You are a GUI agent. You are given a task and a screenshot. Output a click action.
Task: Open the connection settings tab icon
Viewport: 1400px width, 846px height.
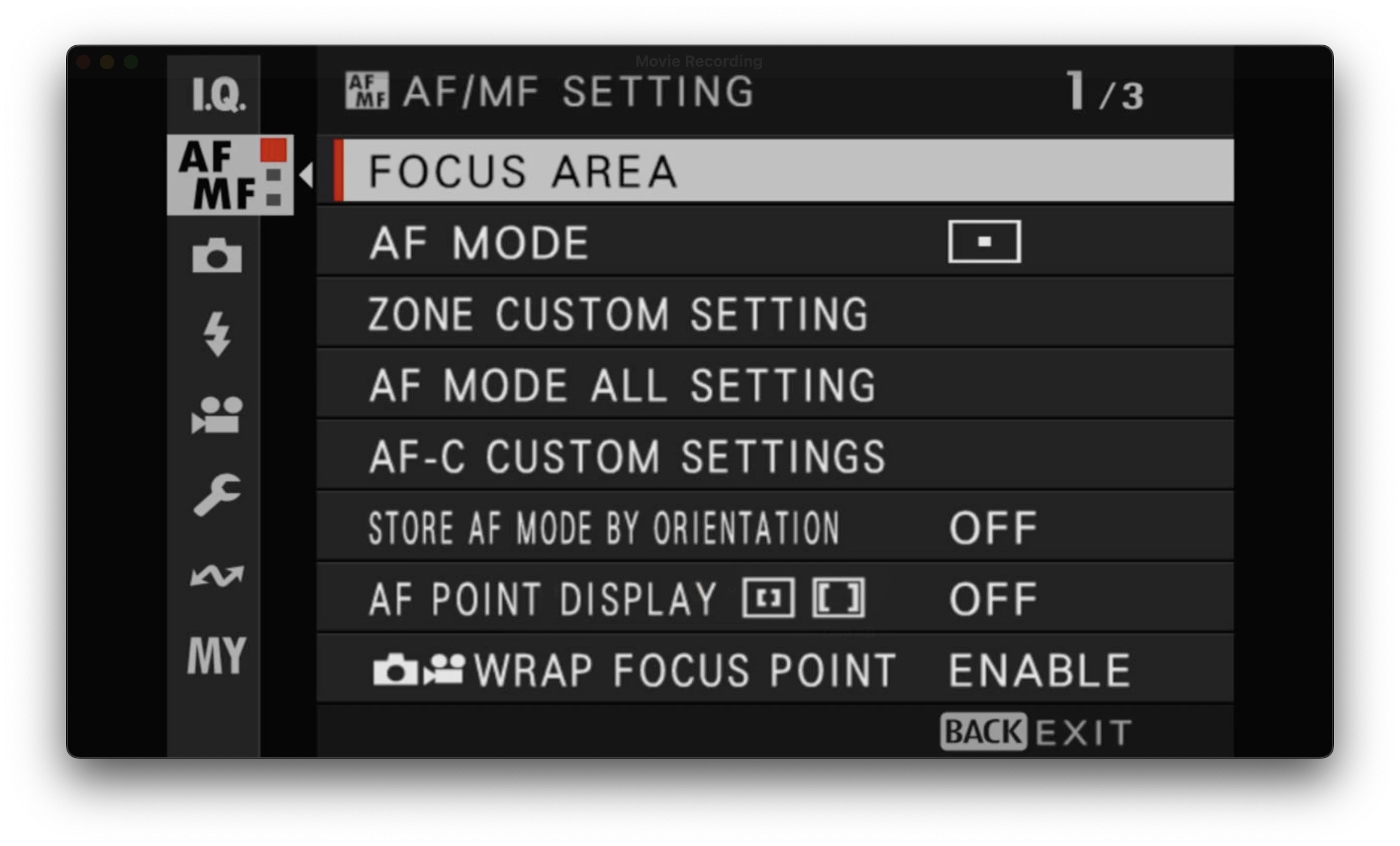[x=218, y=574]
